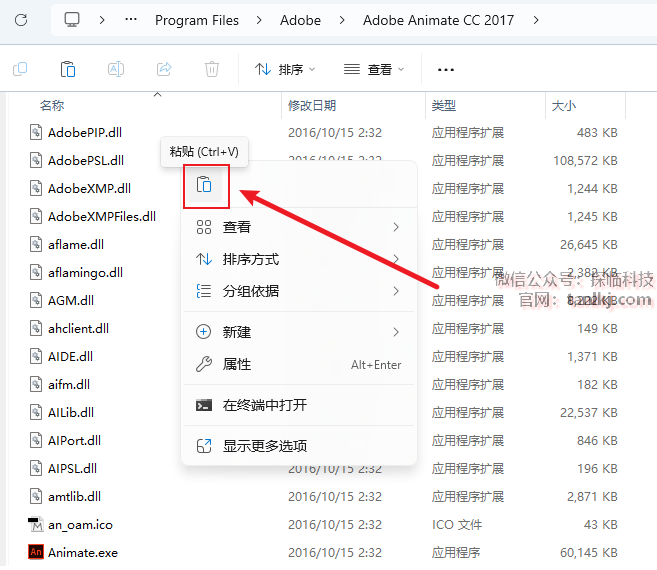657x570 pixels.
Task: Click the Animate.exe red An icon
Action: [x=36, y=552]
